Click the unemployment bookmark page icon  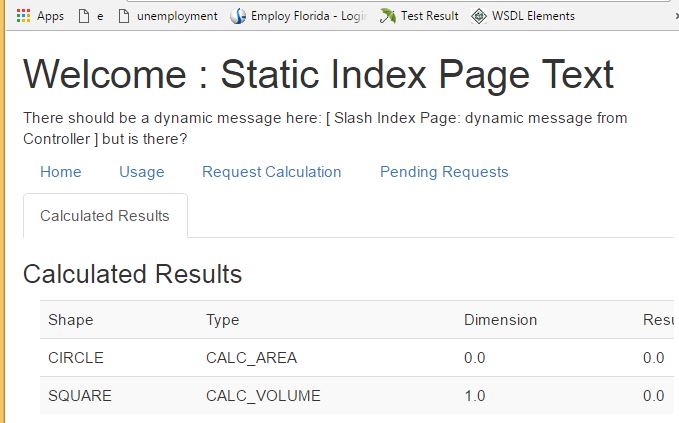(123, 16)
